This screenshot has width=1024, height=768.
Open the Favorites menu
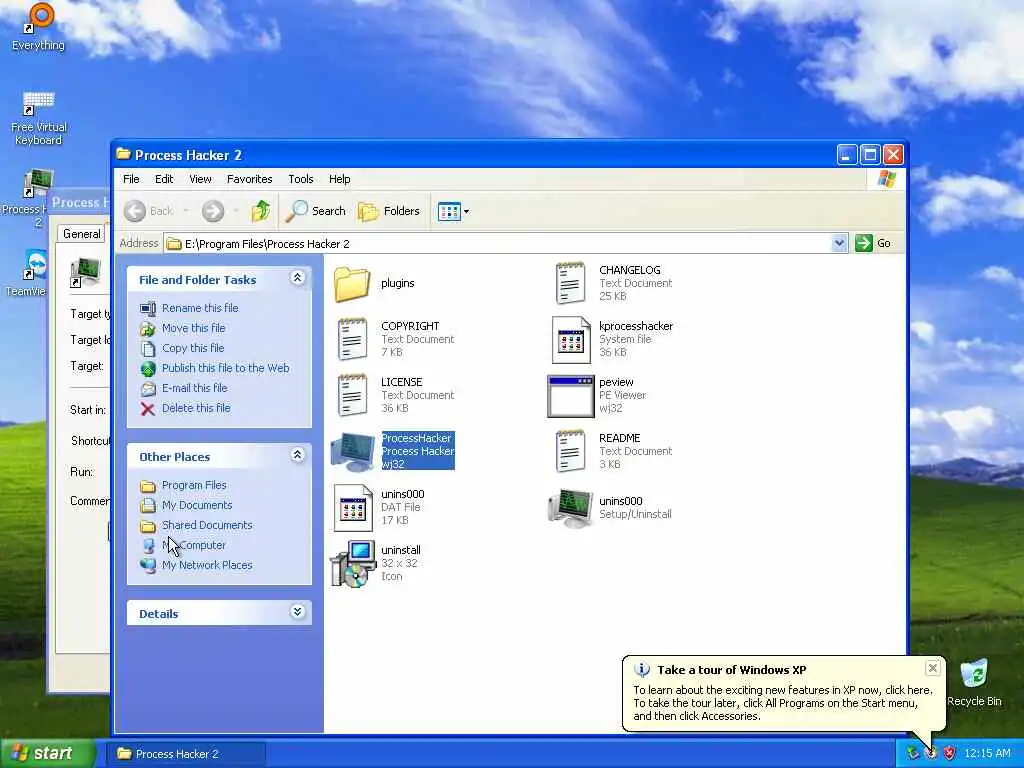pos(249,179)
